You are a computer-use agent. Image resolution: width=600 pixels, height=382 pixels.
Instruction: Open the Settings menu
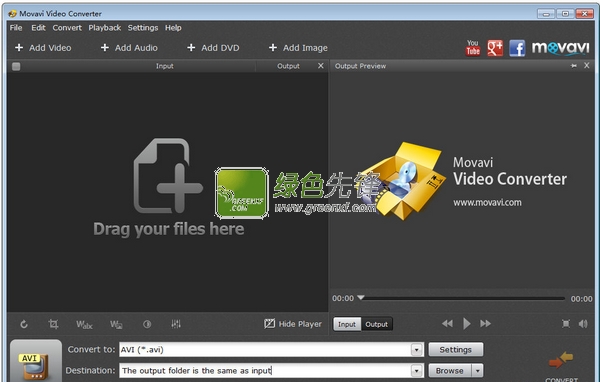143,28
